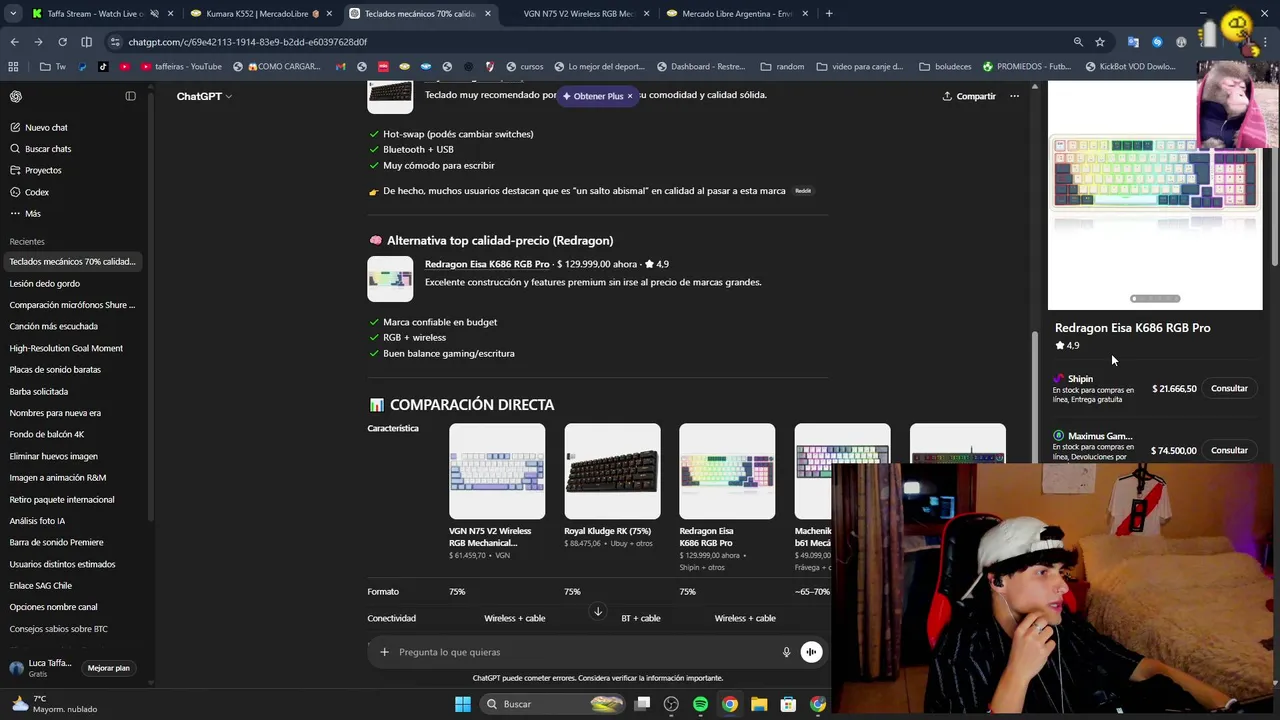The width and height of the screenshot is (1280, 720).
Task: Reload the current page
Action: coord(62,42)
